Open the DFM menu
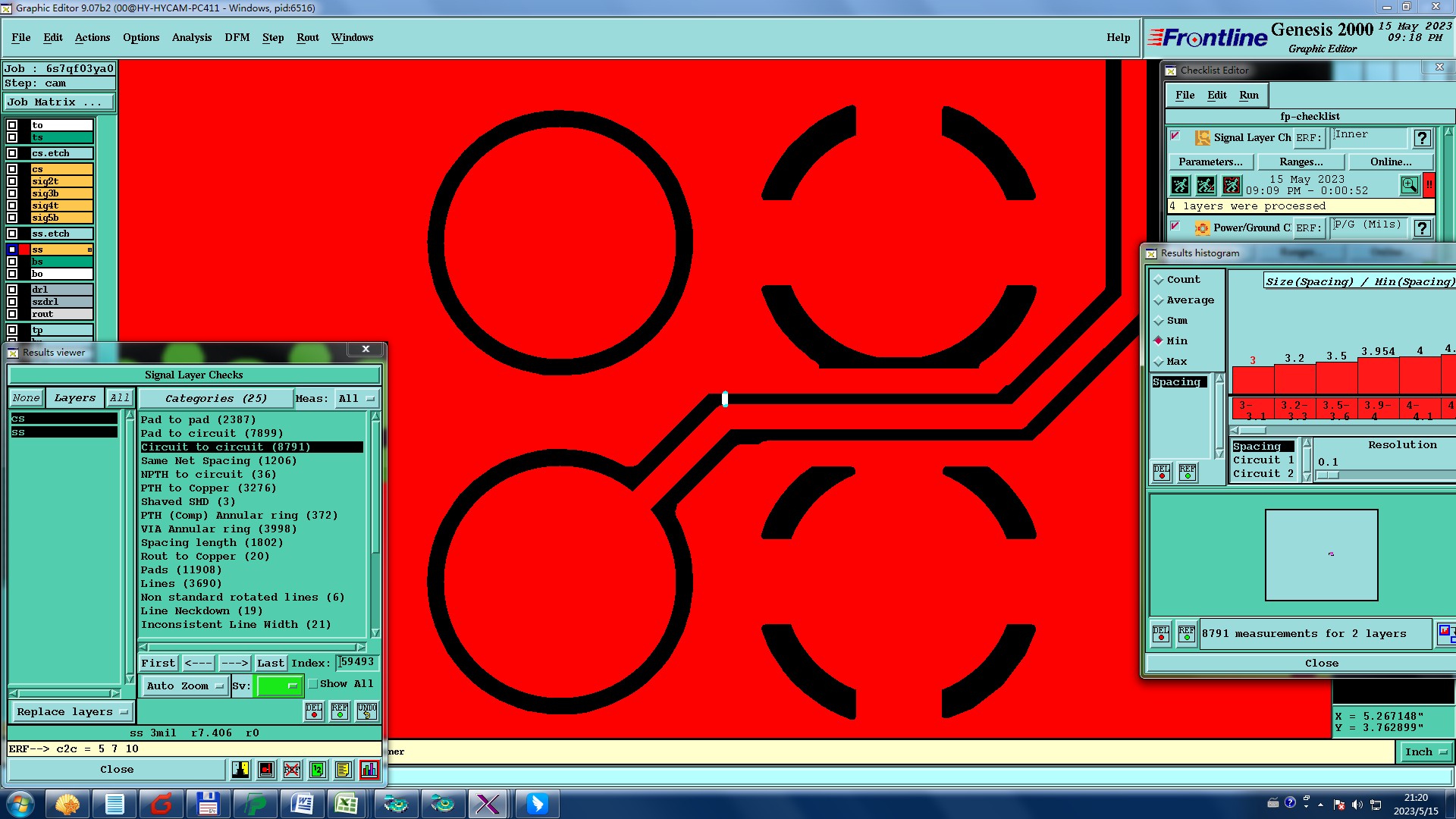Screen dimensions: 1456x819 [x=237, y=37]
